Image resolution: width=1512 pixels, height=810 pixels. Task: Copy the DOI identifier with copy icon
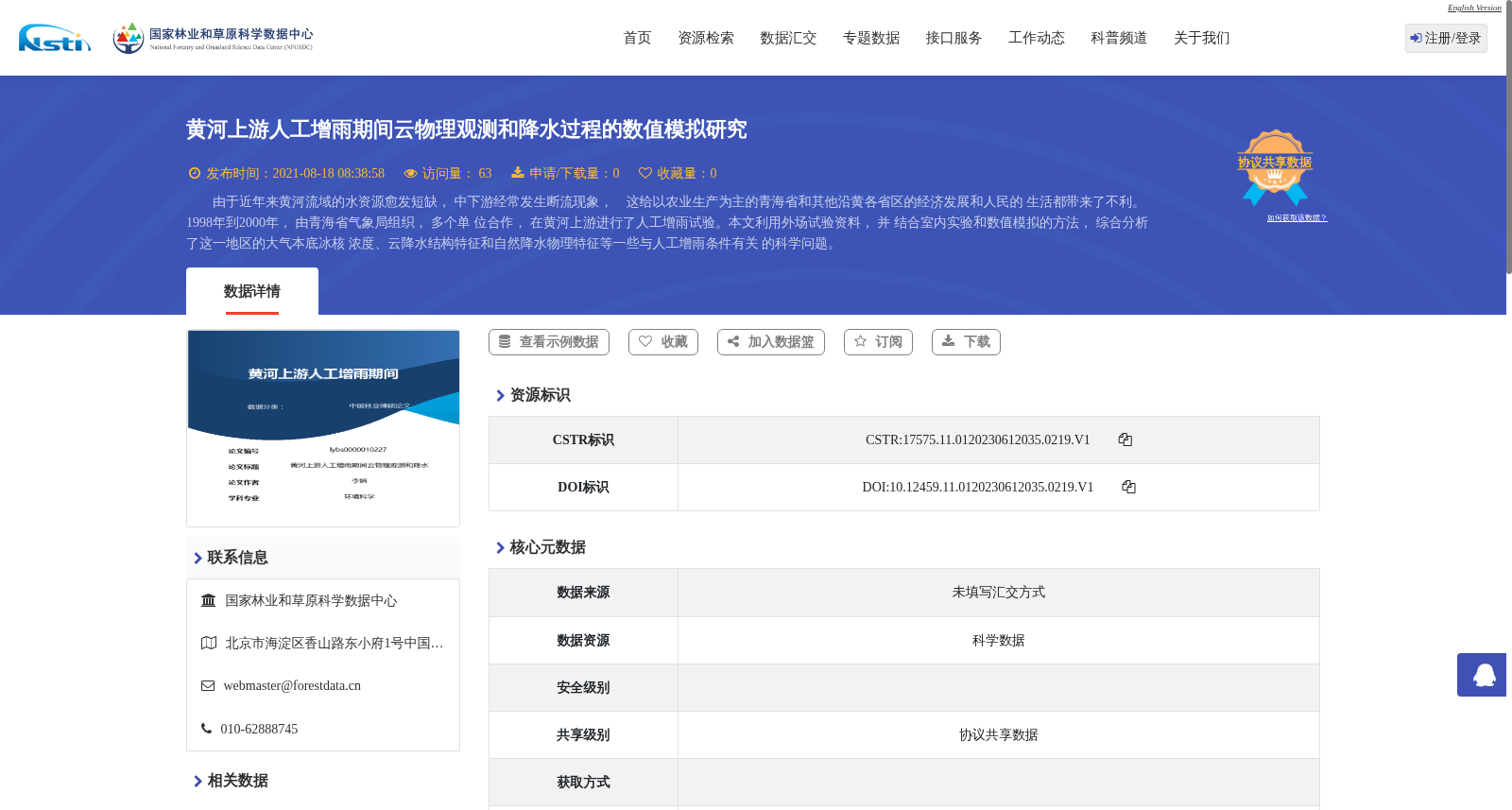point(1128,487)
